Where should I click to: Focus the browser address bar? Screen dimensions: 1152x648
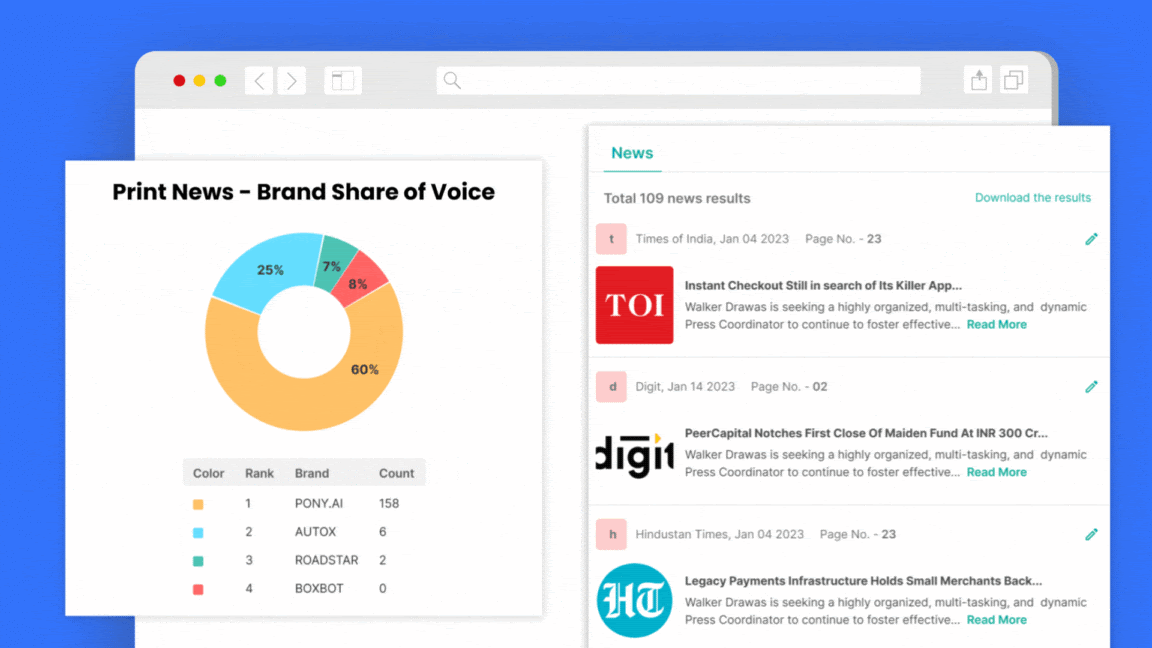(x=678, y=81)
